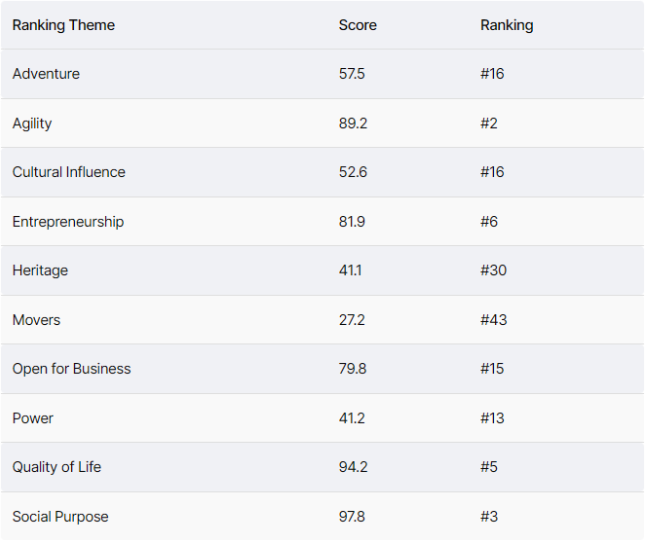Select the Power theme cell

(33, 418)
